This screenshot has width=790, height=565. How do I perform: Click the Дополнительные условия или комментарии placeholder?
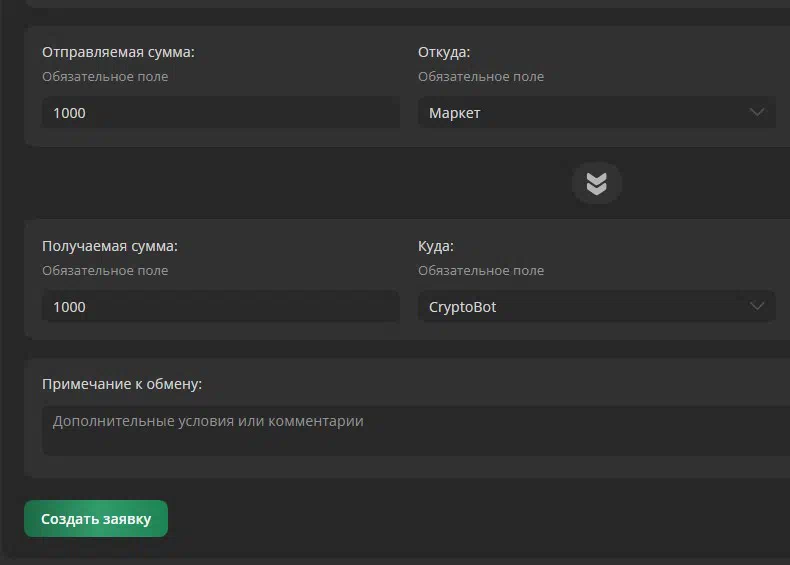click(208, 421)
